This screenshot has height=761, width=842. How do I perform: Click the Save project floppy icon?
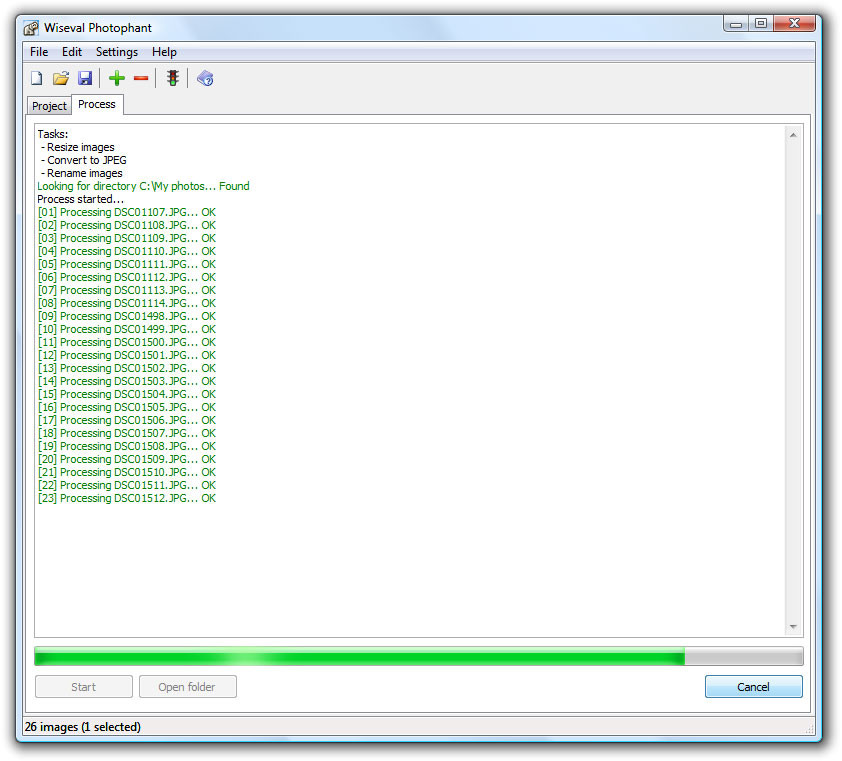point(85,78)
